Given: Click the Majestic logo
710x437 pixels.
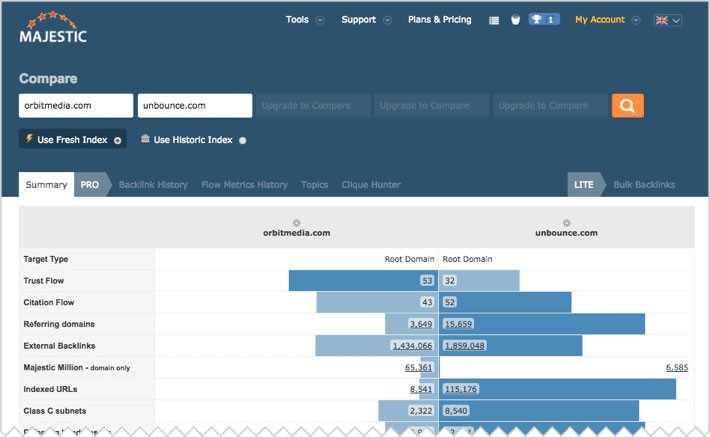Looking at the screenshot, I should [53, 27].
